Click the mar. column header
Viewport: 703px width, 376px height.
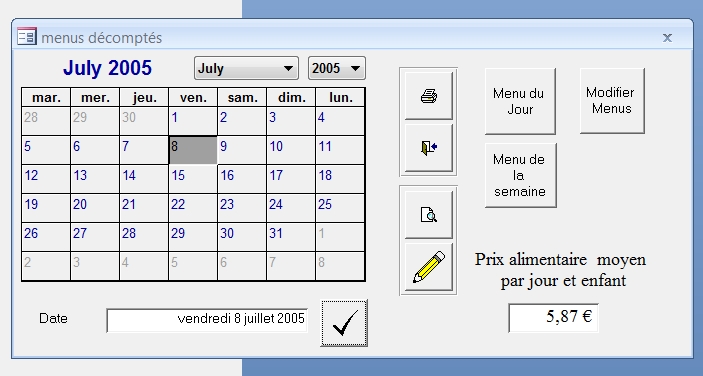click(46, 97)
